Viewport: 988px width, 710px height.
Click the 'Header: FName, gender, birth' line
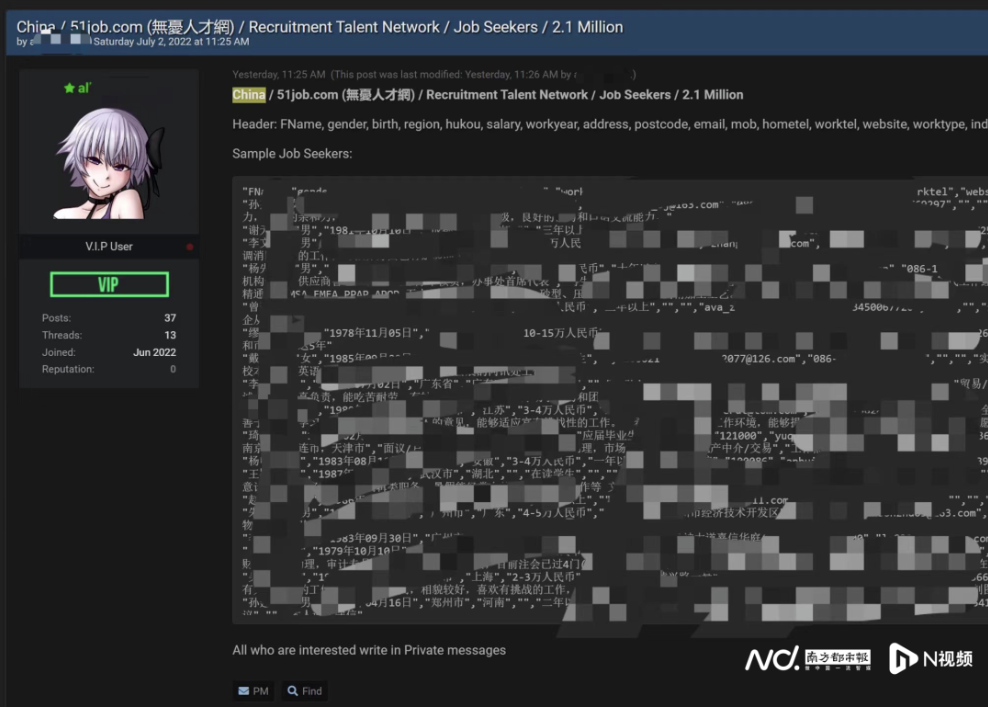point(610,124)
